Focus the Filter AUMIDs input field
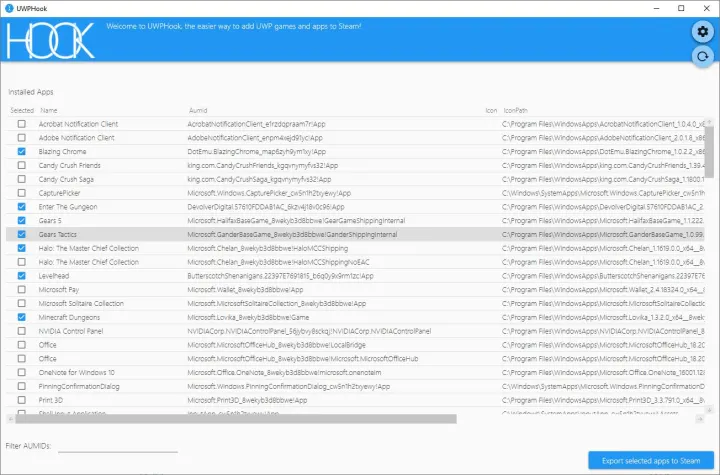 (x=118, y=446)
